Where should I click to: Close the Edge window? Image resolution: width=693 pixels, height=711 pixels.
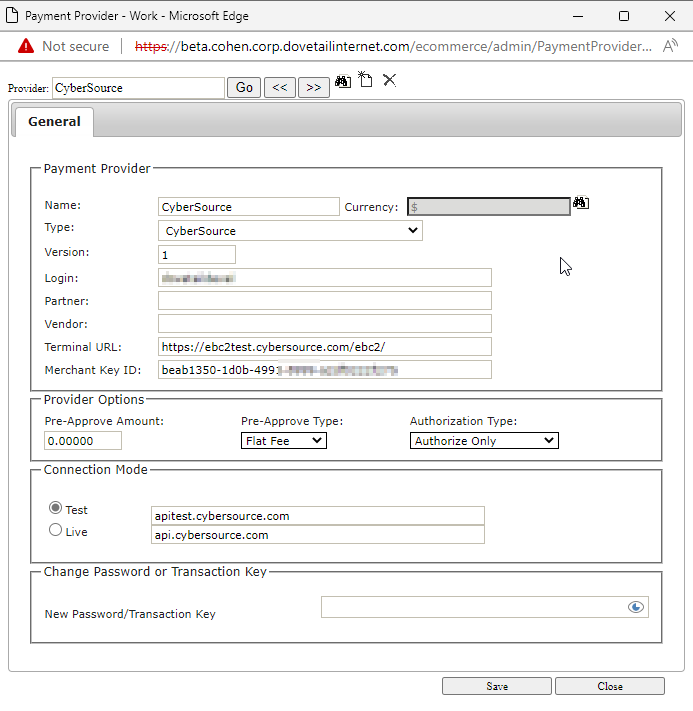click(x=670, y=16)
